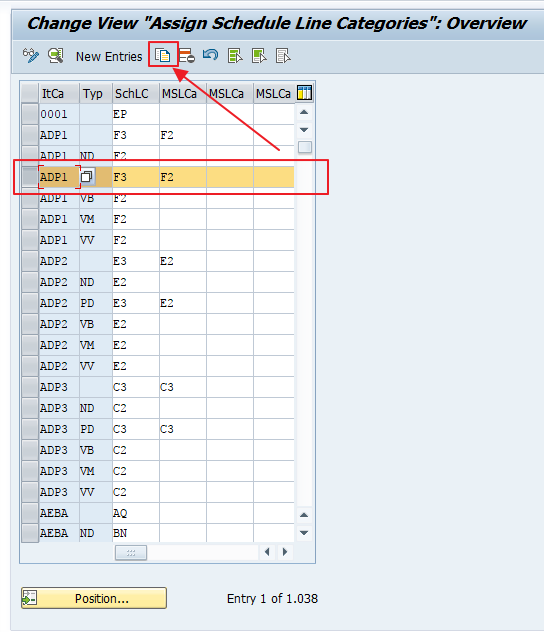Select the ADP3 ND row selector
The width and height of the screenshot is (544, 632).
pos(30,408)
